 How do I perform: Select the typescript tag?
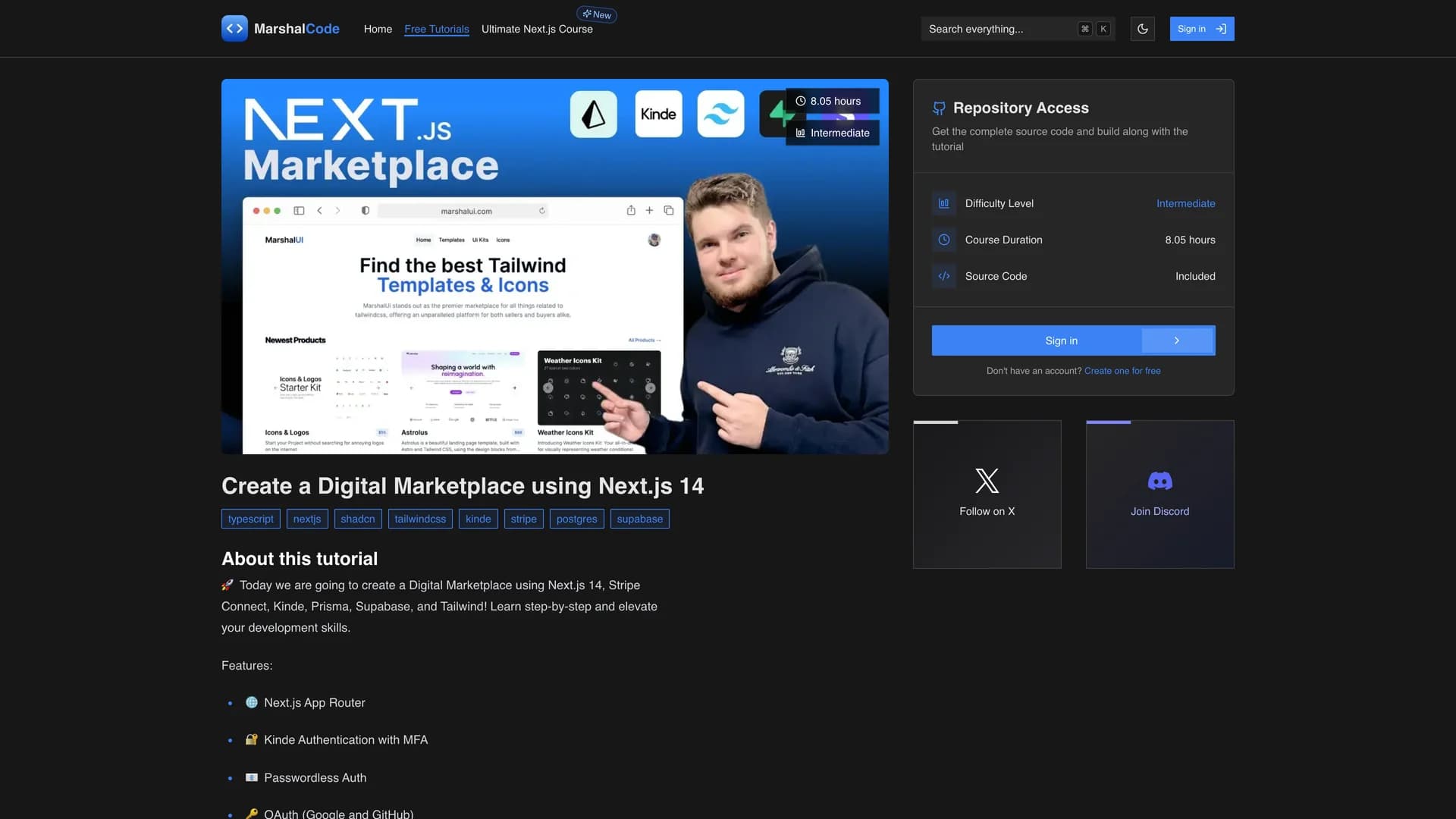pos(250,519)
